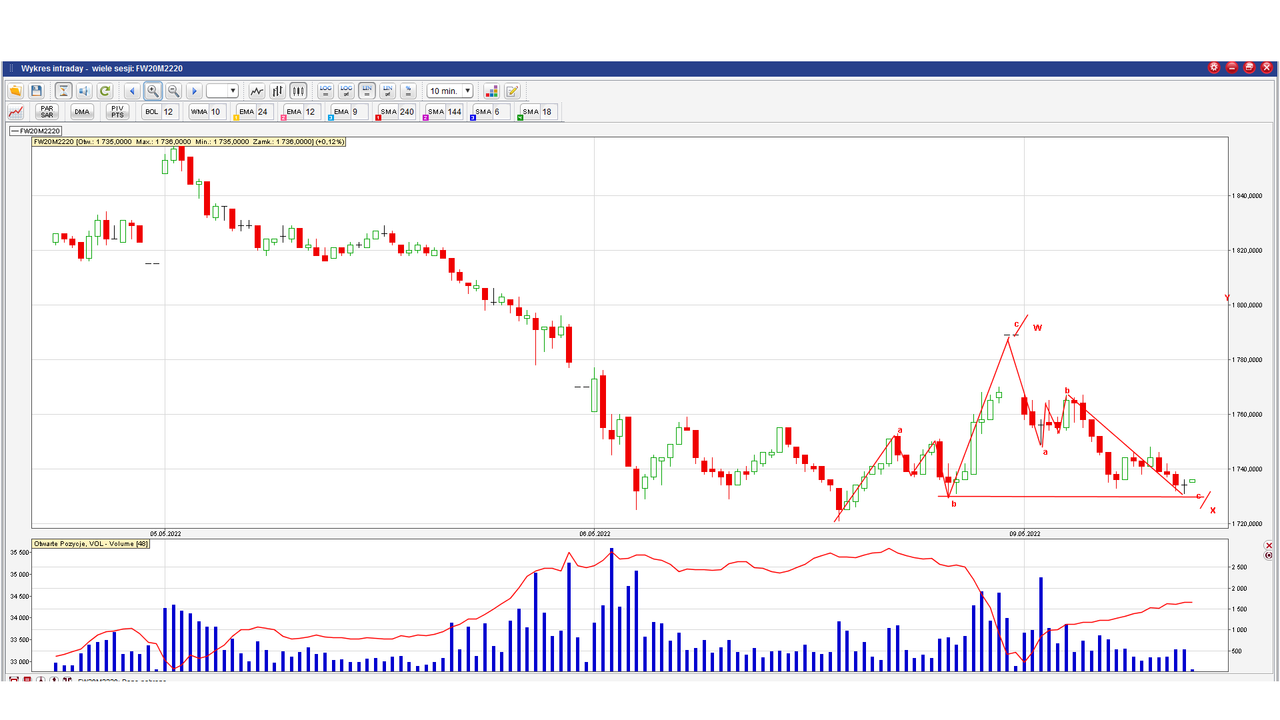Click the SMA 18 indicator button
1280x720 pixels.
[530, 112]
